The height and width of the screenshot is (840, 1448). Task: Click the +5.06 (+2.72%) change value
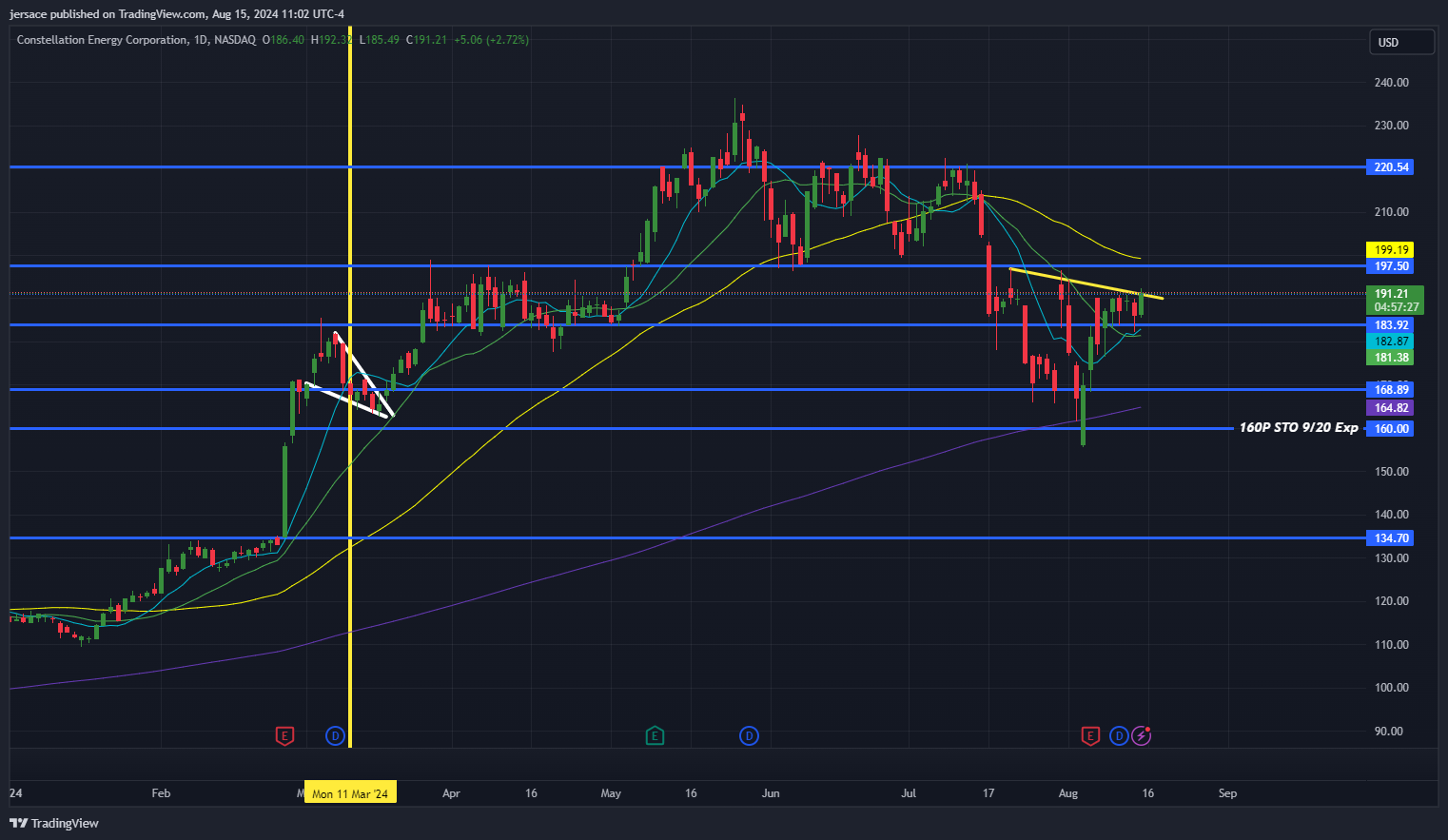tap(491, 40)
